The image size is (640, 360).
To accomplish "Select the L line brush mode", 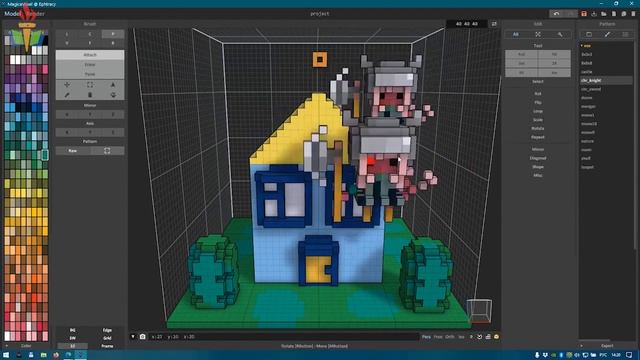I will click(67, 34).
